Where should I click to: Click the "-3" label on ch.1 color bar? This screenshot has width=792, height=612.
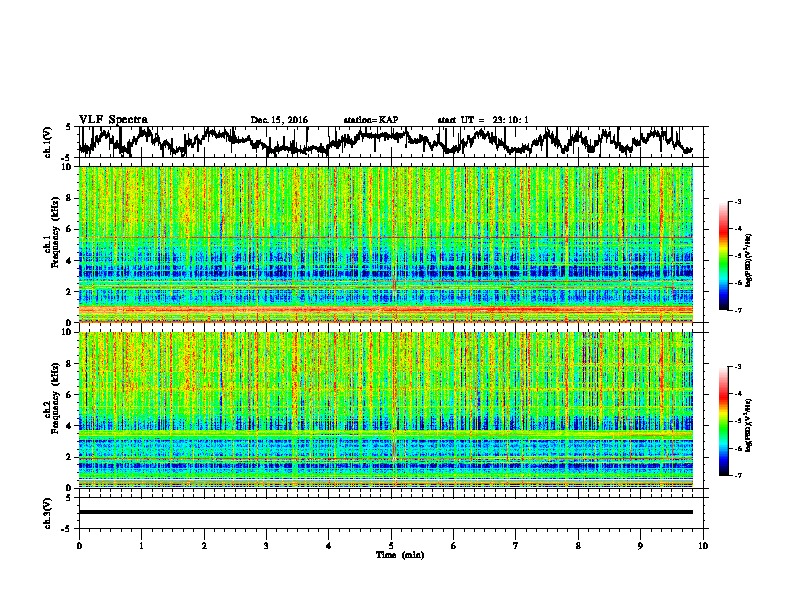737,202
